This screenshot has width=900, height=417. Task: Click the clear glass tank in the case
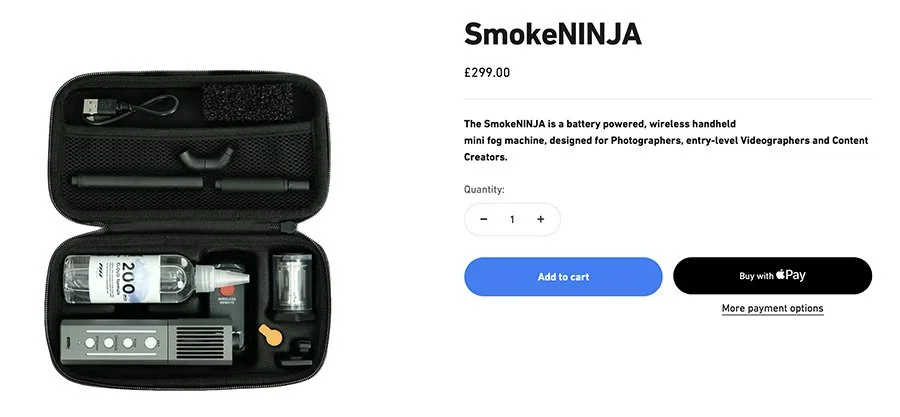coord(292,283)
